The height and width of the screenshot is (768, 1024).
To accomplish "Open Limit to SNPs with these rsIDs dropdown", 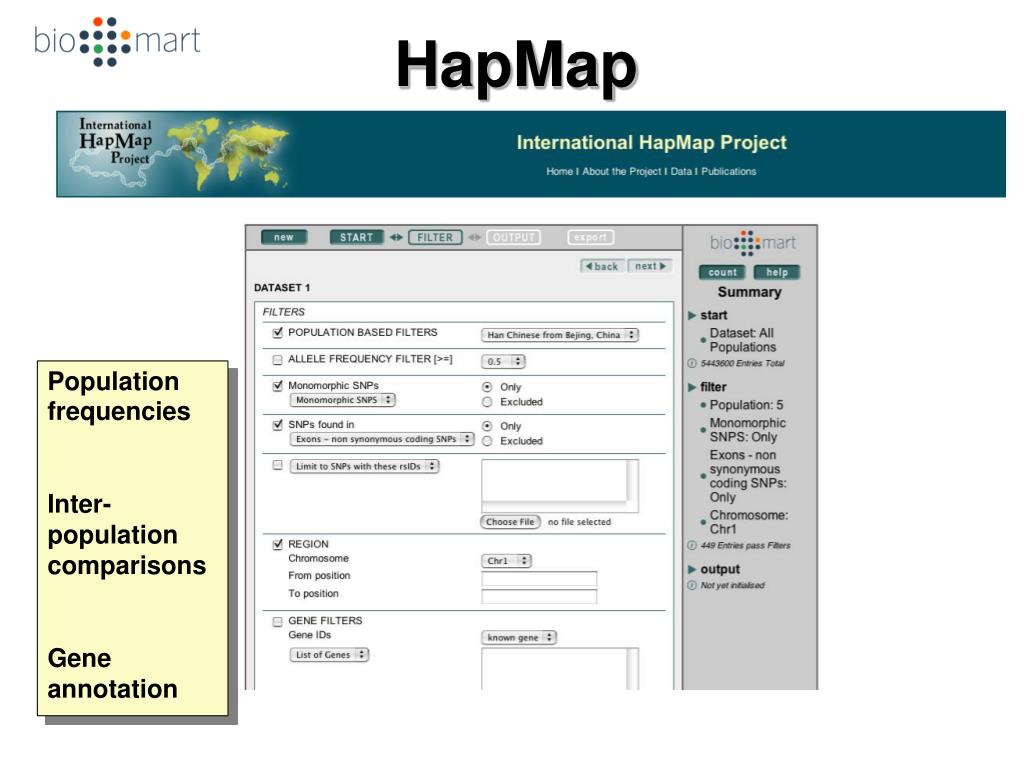I will tap(364, 466).
